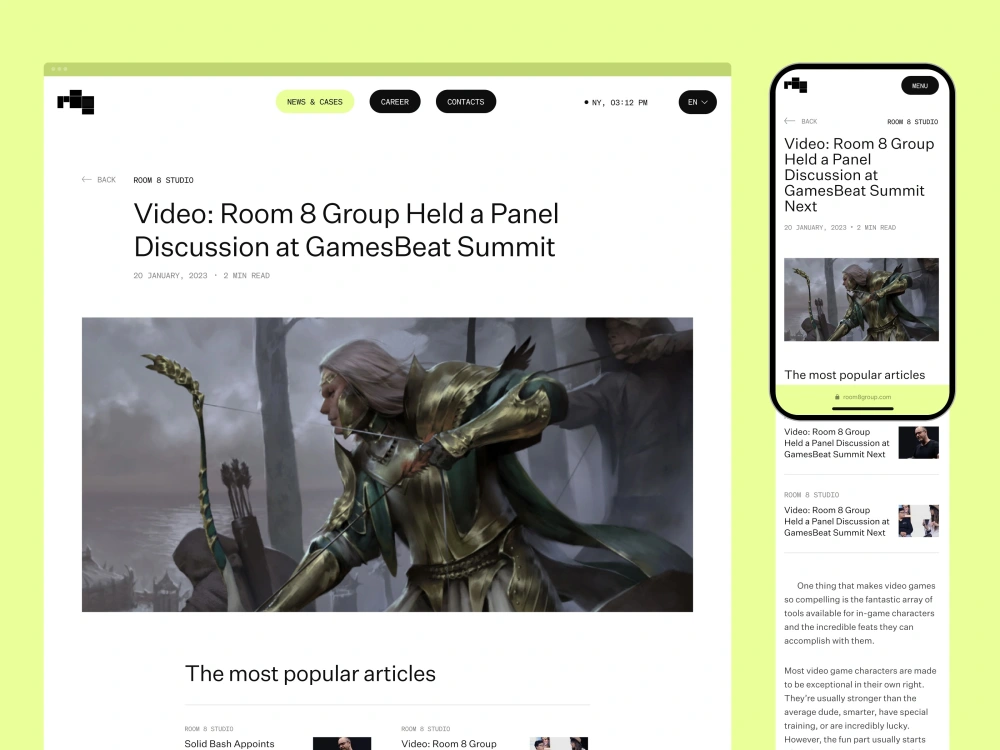Viewport: 1000px width, 750px height.
Task: Go back using desktop Back arrow link
Action: [99, 180]
